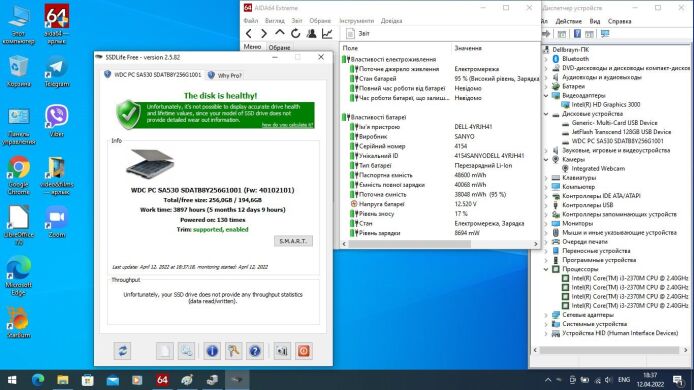
Task: Click the Device Manager horizontal scrollbar
Action: click(609, 350)
